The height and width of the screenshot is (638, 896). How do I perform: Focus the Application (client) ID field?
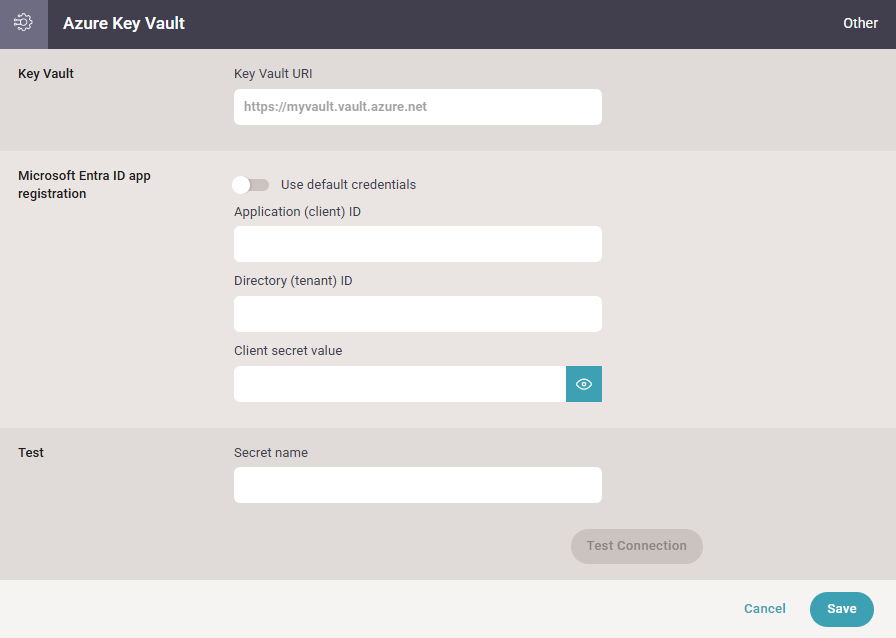tap(418, 244)
